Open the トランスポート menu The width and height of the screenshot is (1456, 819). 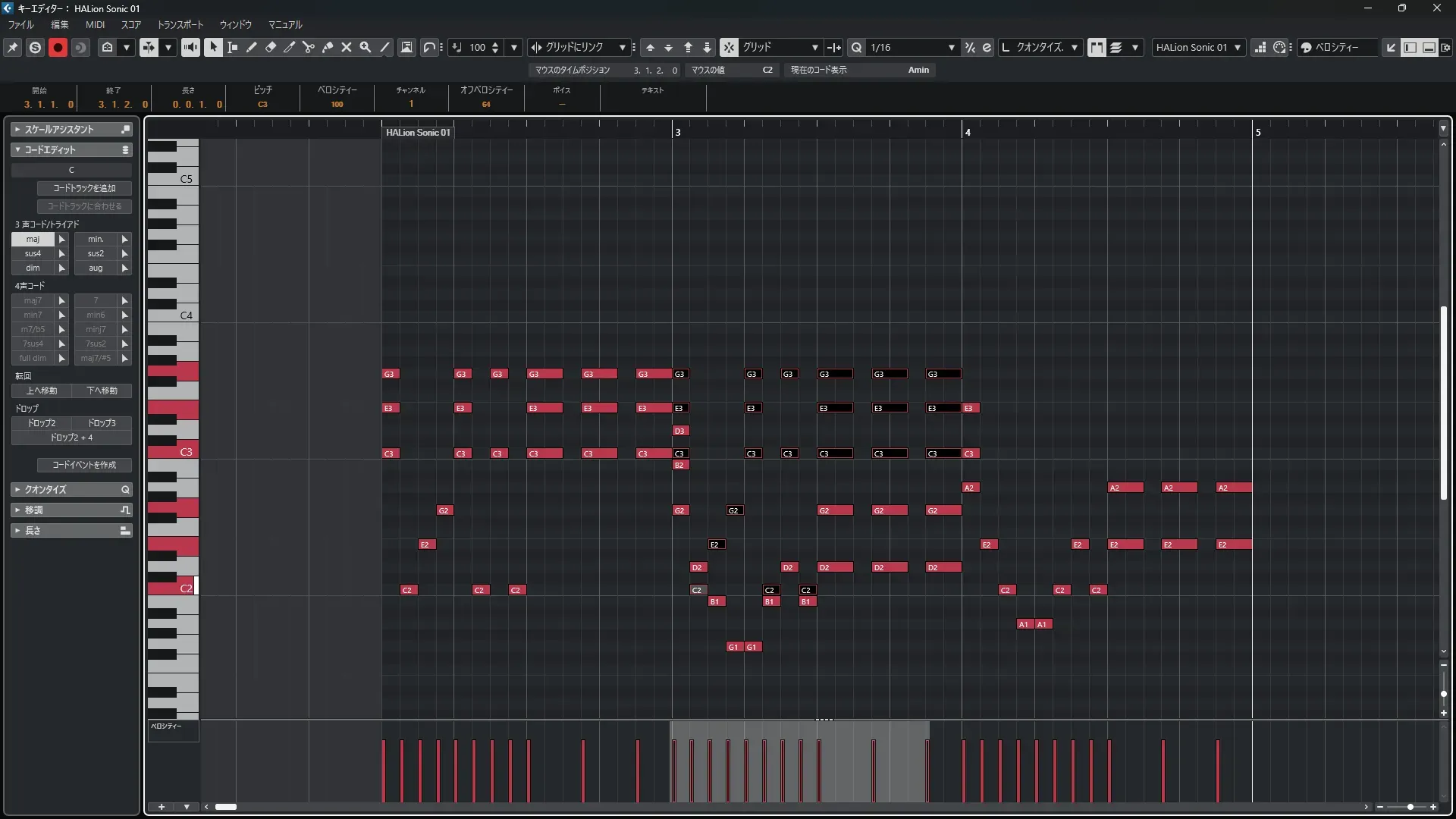180,24
